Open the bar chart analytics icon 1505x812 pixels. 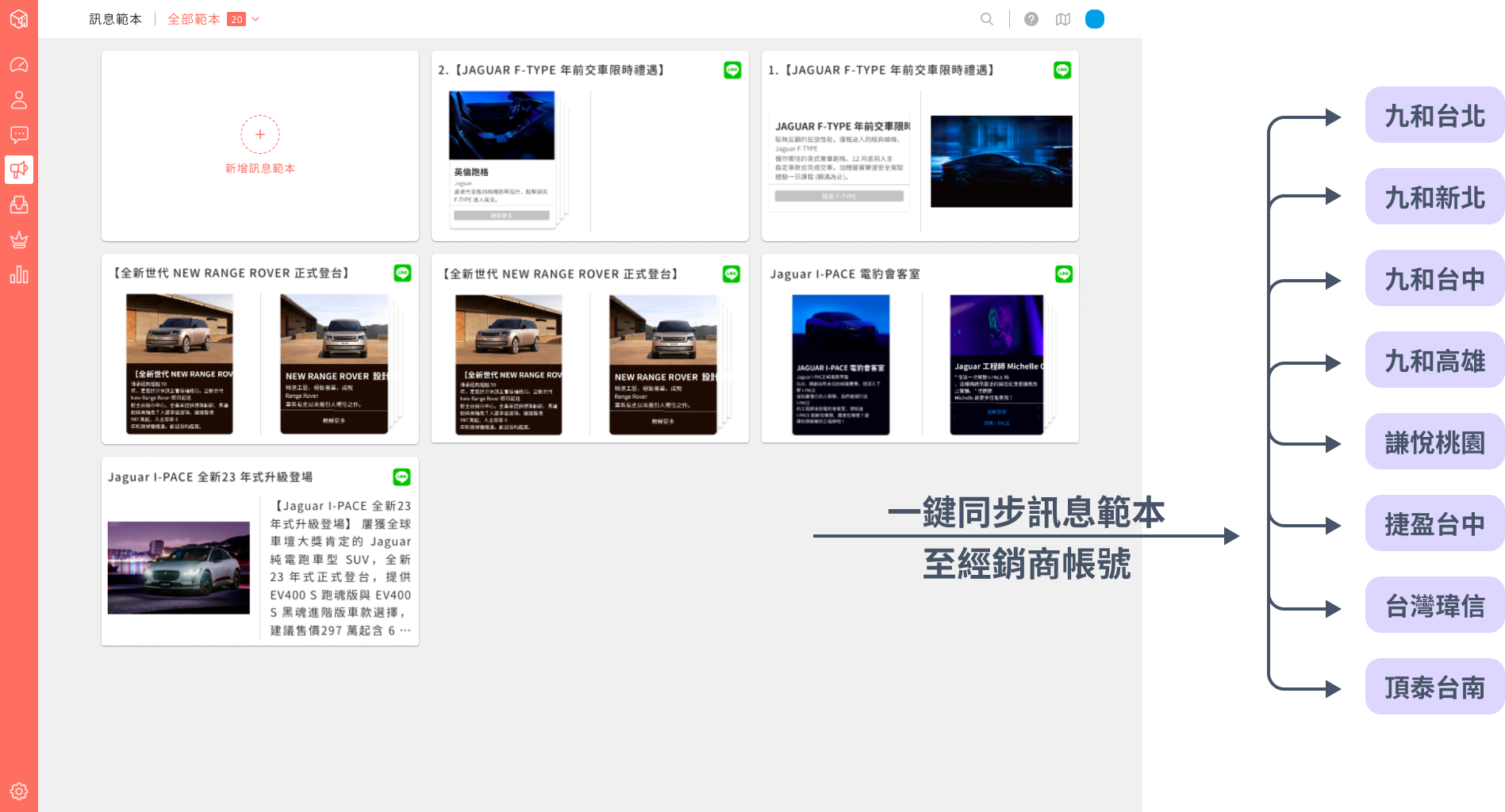pyautogui.click(x=19, y=275)
